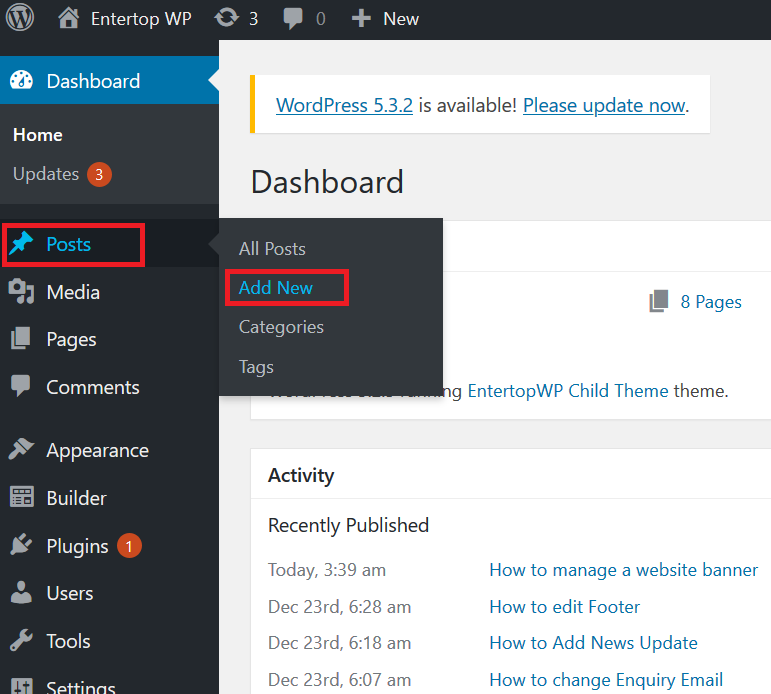Image resolution: width=771 pixels, height=694 pixels.
Task: Open the New content menu
Action: pos(401,19)
